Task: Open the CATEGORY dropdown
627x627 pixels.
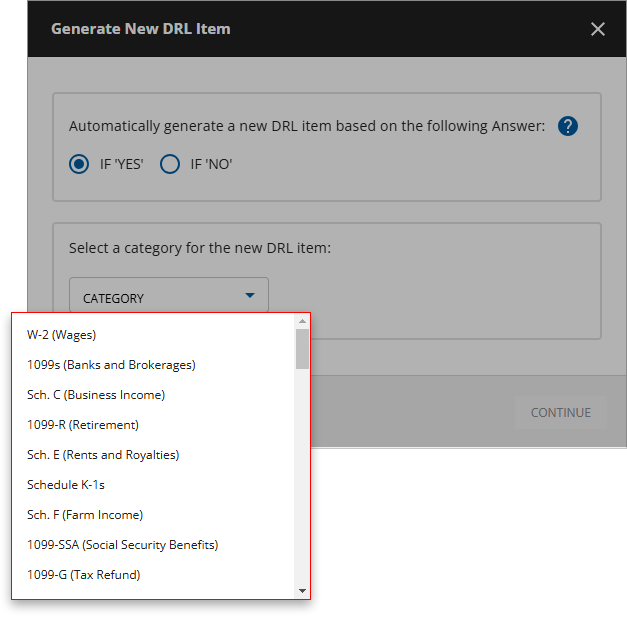Action: click(x=168, y=297)
